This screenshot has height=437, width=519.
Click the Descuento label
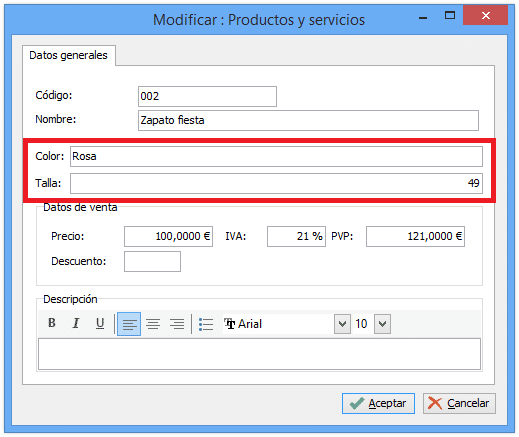pos(79,261)
